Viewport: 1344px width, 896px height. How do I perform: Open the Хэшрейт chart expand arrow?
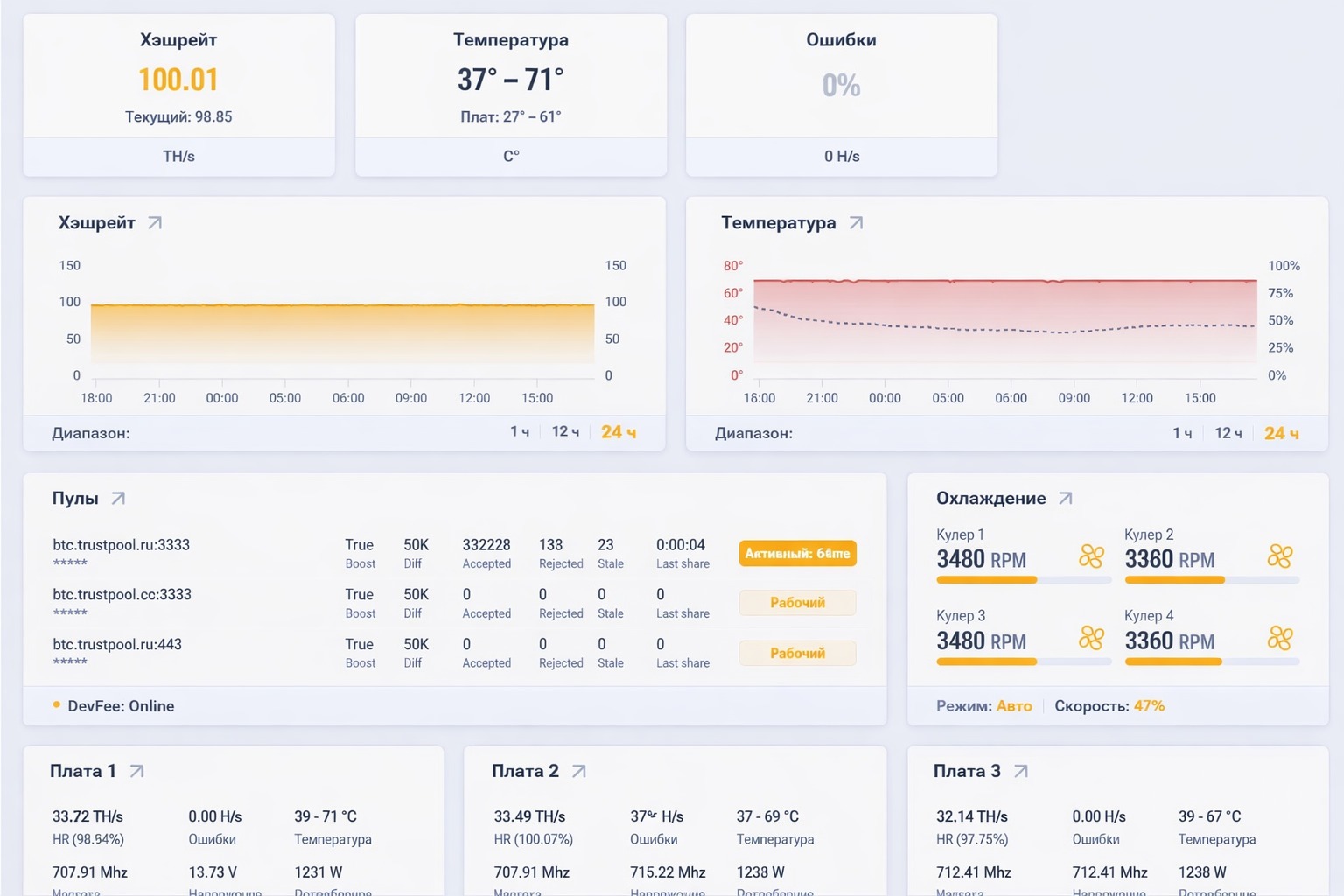click(155, 223)
